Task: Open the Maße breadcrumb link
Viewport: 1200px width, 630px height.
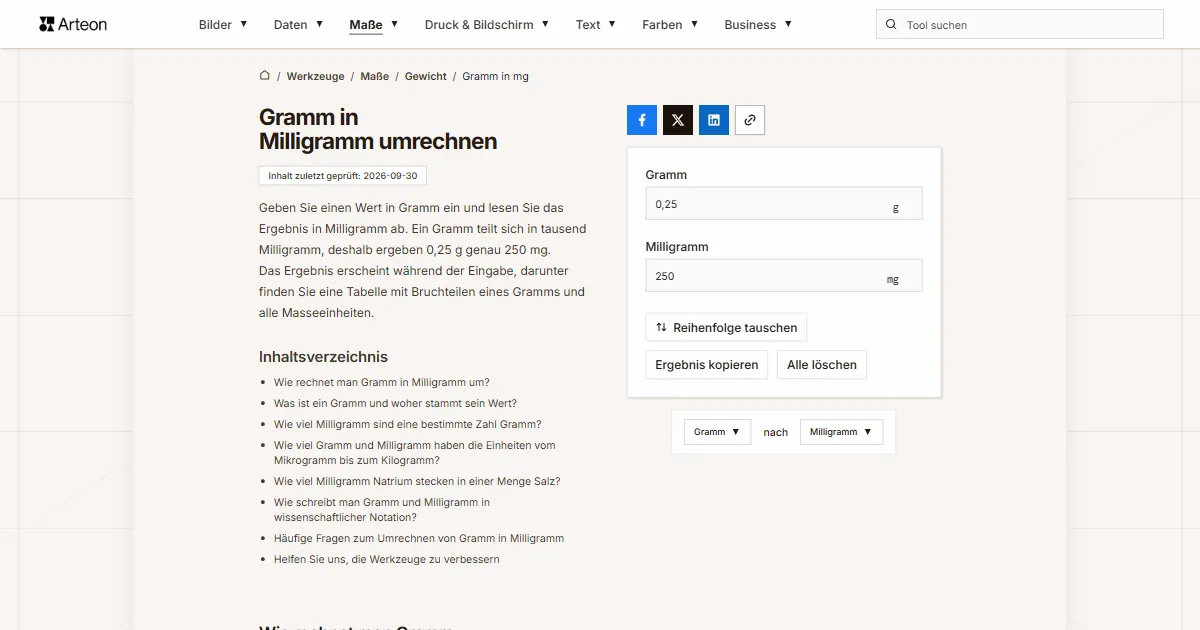Action: pyautogui.click(x=375, y=76)
